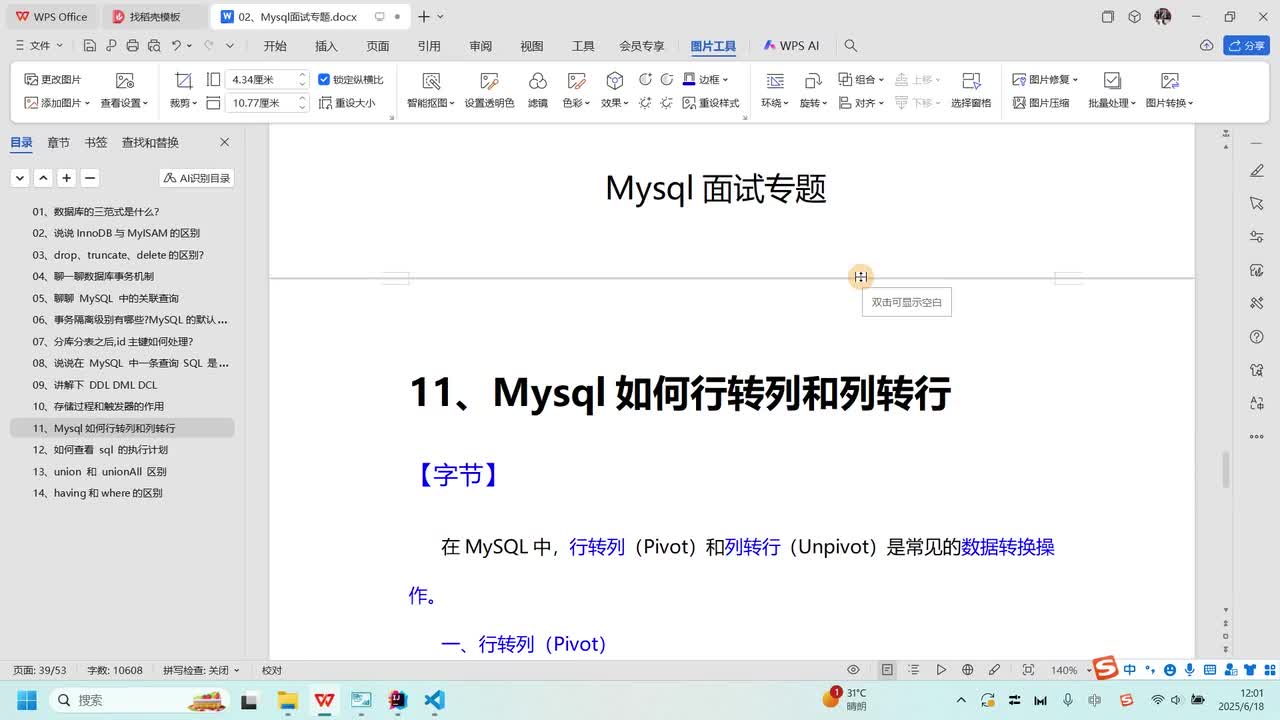Switch to the 章节 chapters panel tab
The image size is (1280, 720).
(58, 143)
